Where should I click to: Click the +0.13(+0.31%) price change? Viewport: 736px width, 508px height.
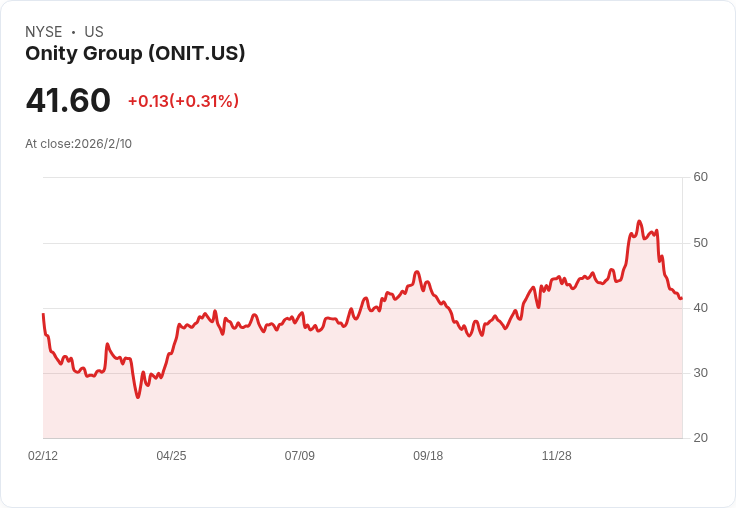point(183,101)
